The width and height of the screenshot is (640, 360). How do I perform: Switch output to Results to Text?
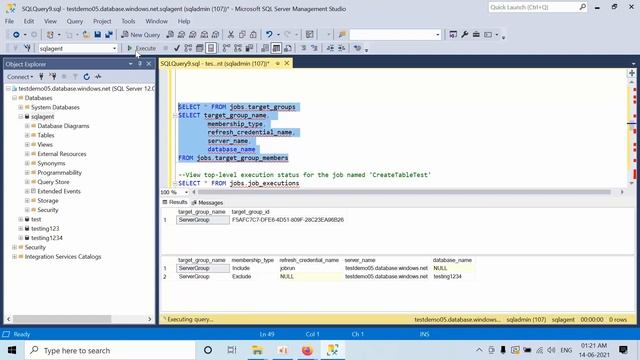[x=265, y=48]
